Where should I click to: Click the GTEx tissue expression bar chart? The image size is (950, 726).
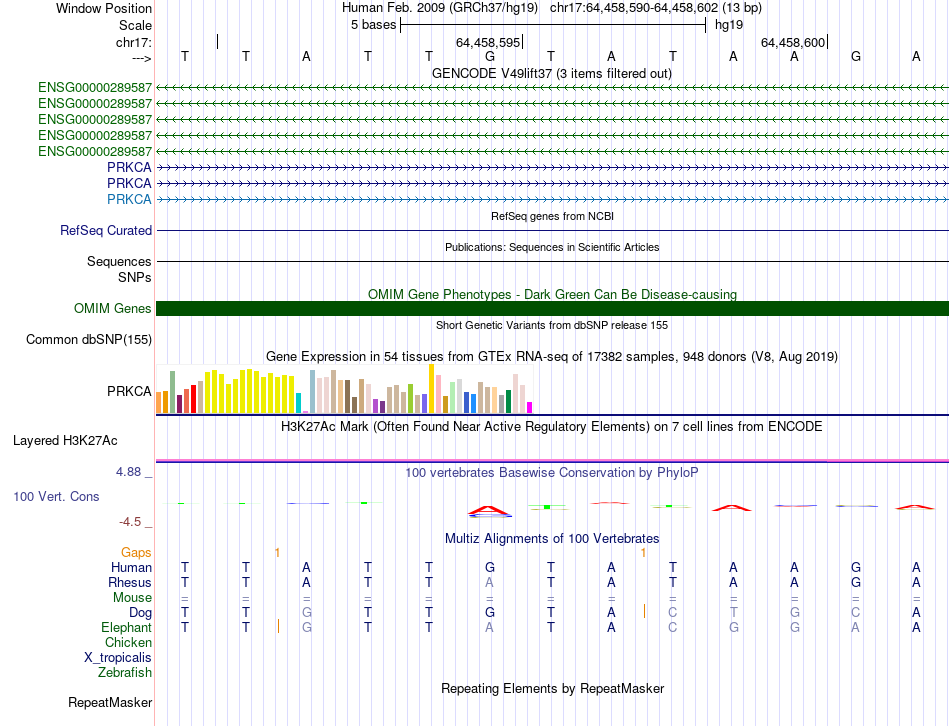click(344, 389)
